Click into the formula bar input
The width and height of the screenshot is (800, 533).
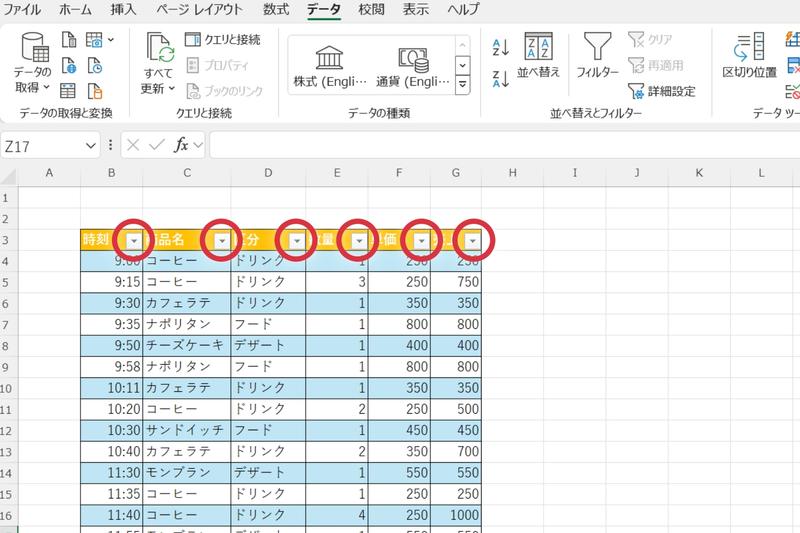(x=505, y=145)
